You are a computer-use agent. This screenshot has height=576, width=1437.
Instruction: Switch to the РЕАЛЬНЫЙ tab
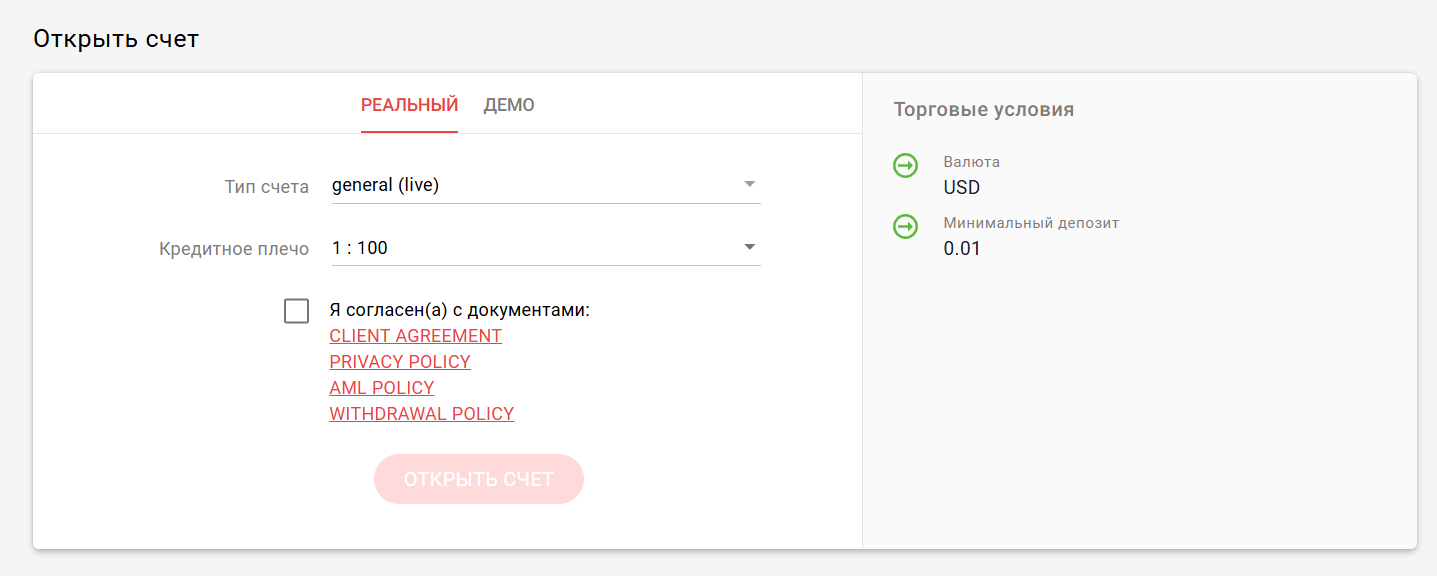tap(409, 105)
